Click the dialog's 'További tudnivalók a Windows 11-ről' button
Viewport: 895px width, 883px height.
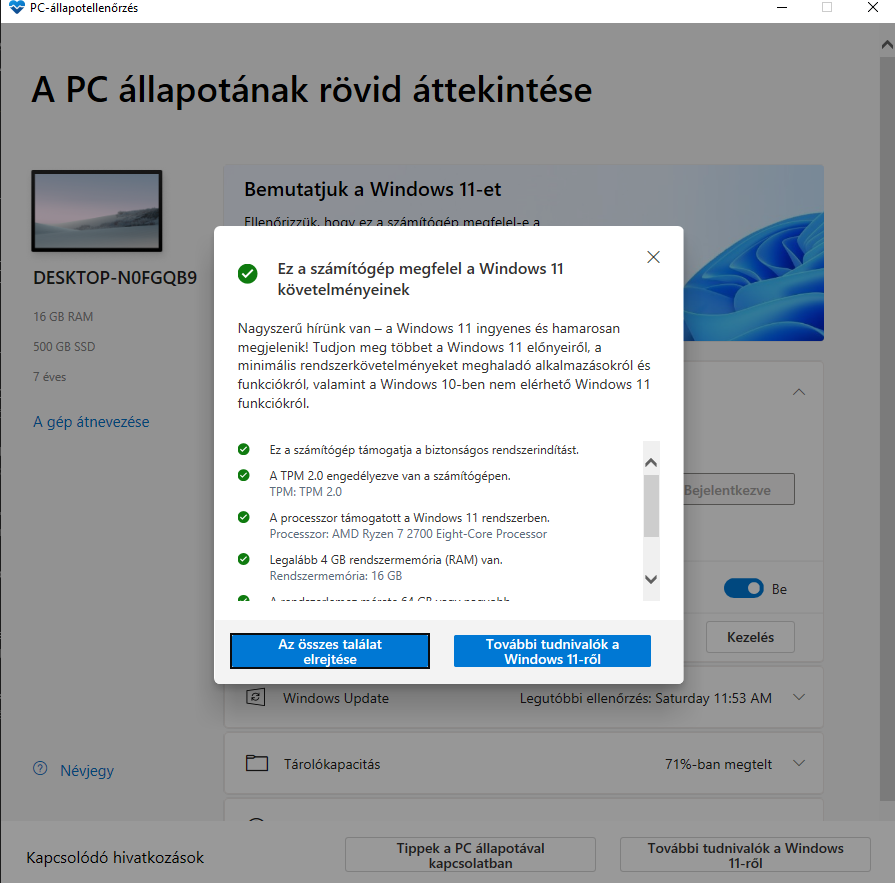point(553,651)
